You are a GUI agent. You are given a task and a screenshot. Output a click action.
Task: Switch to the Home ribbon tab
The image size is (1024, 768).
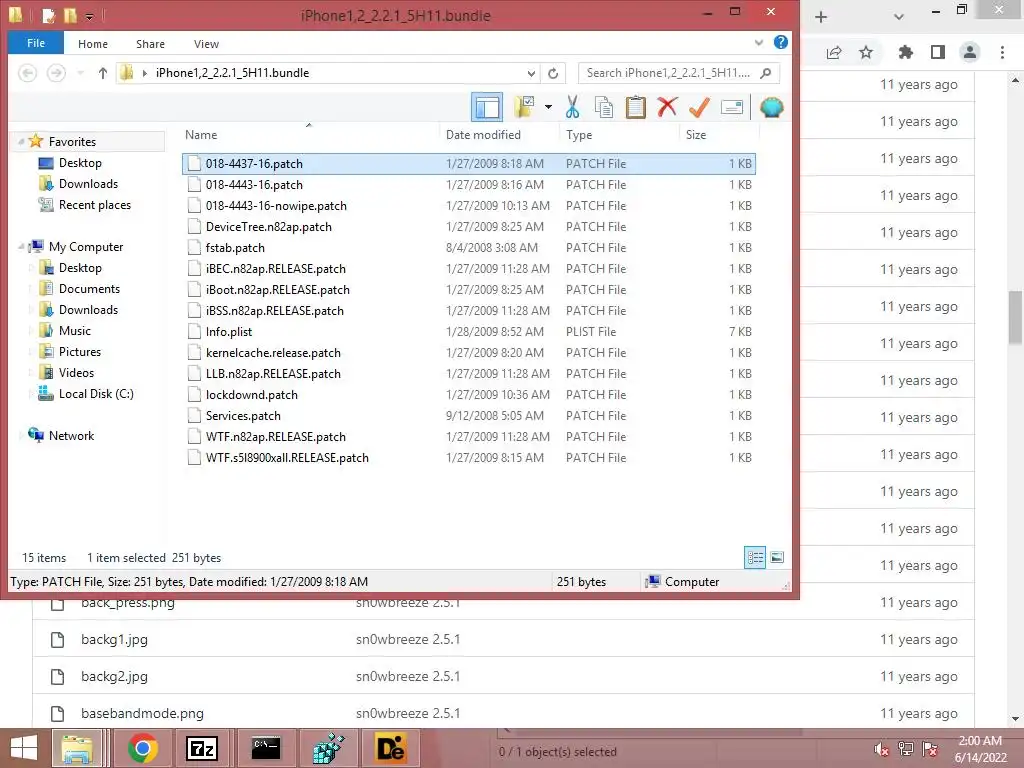(93, 44)
